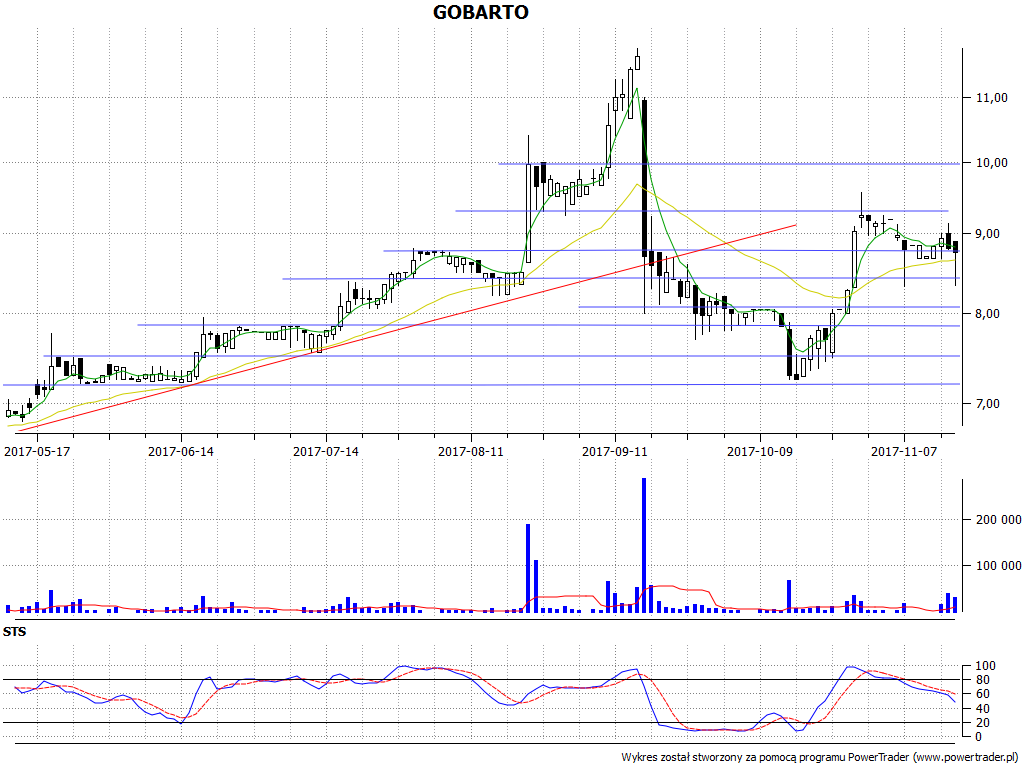The height and width of the screenshot is (768, 1024).
Task: Click the 11,00 price axis label
Action: click(x=991, y=97)
